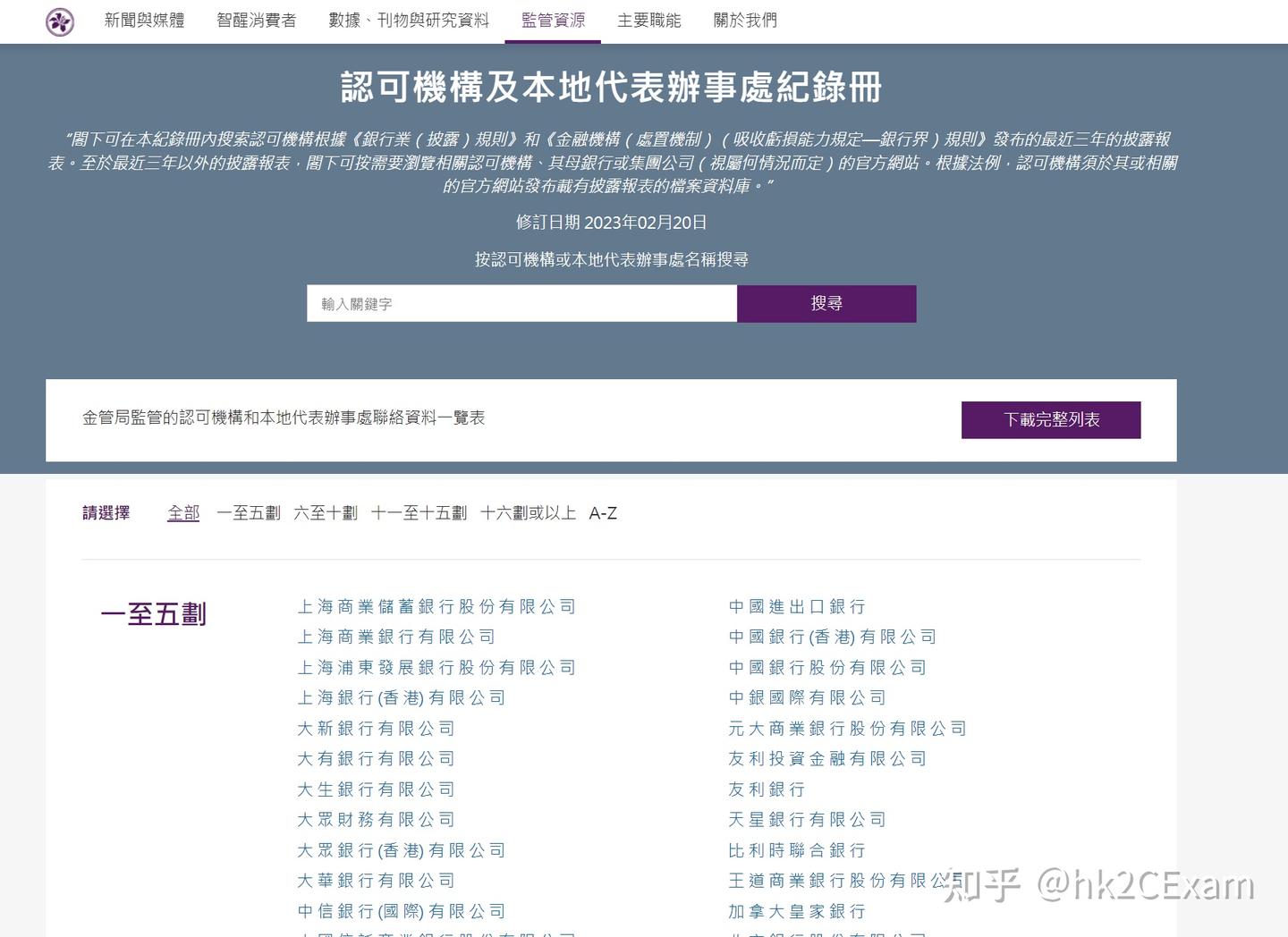The image size is (1288, 937).
Task: Click the 下載完整列表 download button
Action: pyautogui.click(x=1050, y=419)
